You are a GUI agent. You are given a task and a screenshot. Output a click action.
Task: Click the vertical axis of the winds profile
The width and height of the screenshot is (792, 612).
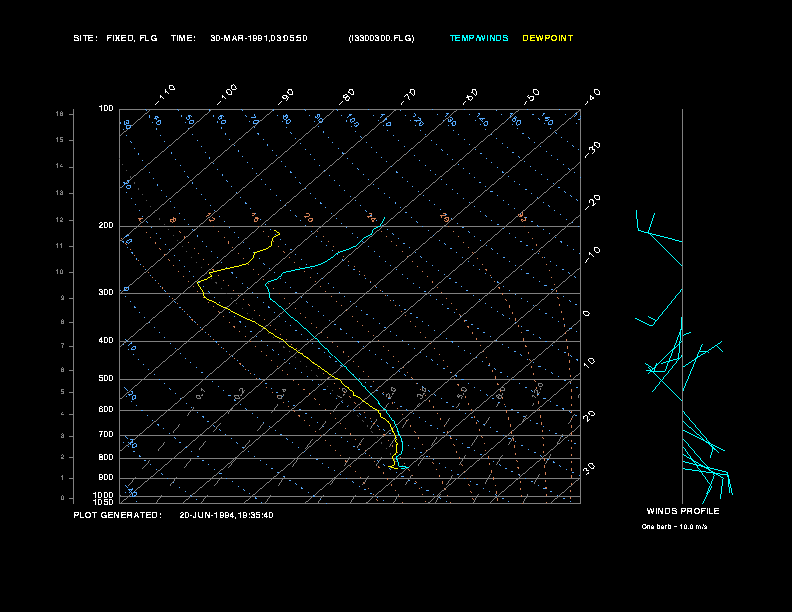pos(682,305)
